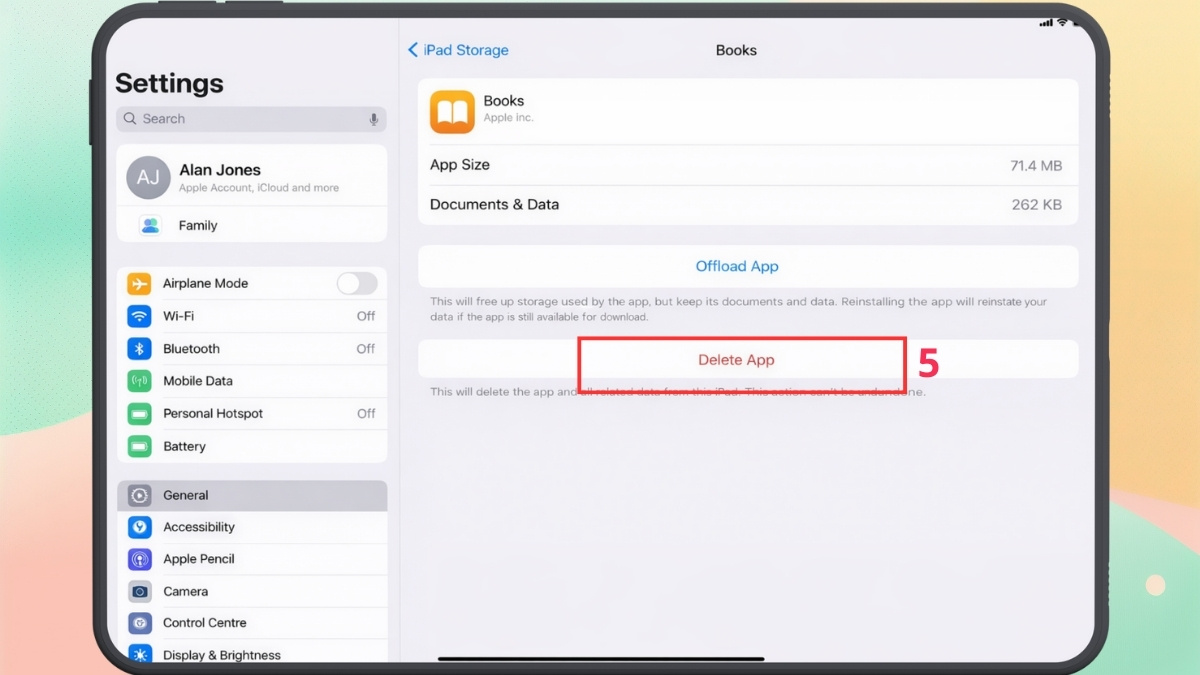Tap the microphone icon in search
This screenshot has width=1200, height=675.
point(373,118)
